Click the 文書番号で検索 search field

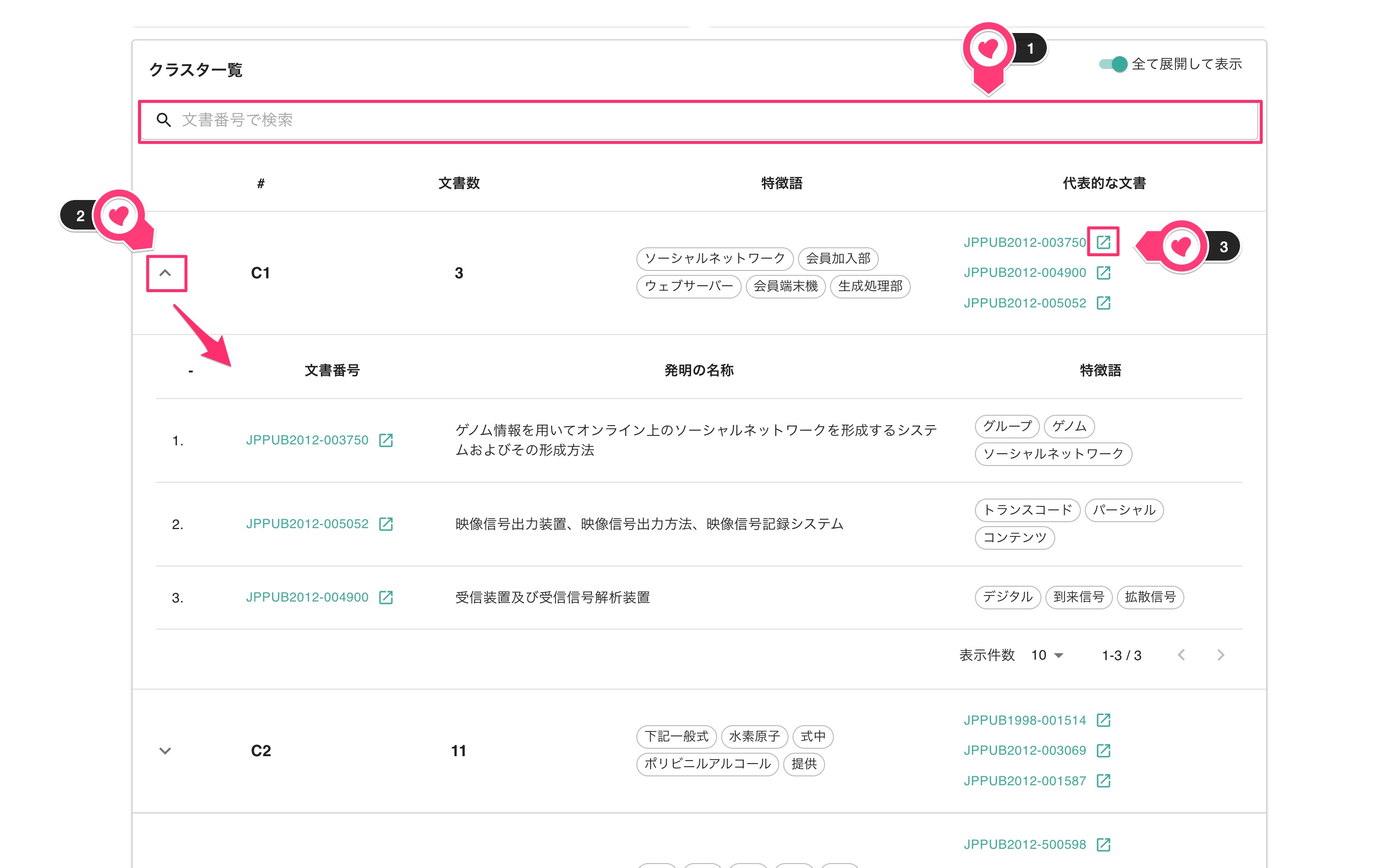click(x=700, y=120)
